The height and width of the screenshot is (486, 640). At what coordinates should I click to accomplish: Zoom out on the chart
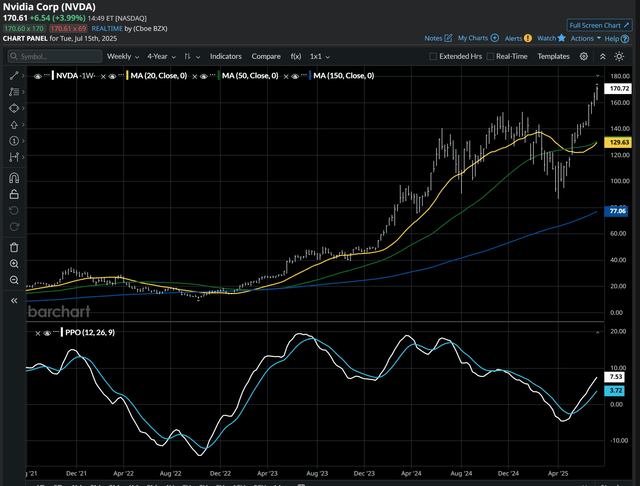tap(14, 280)
